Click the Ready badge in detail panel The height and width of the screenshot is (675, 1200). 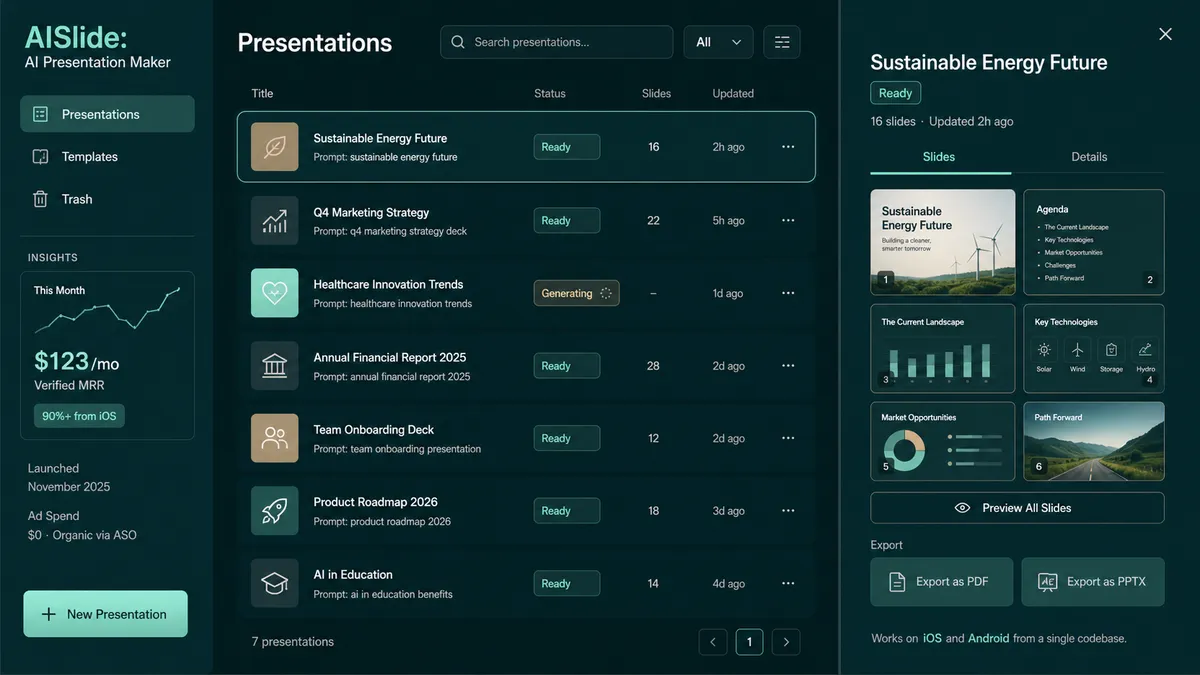tap(895, 93)
